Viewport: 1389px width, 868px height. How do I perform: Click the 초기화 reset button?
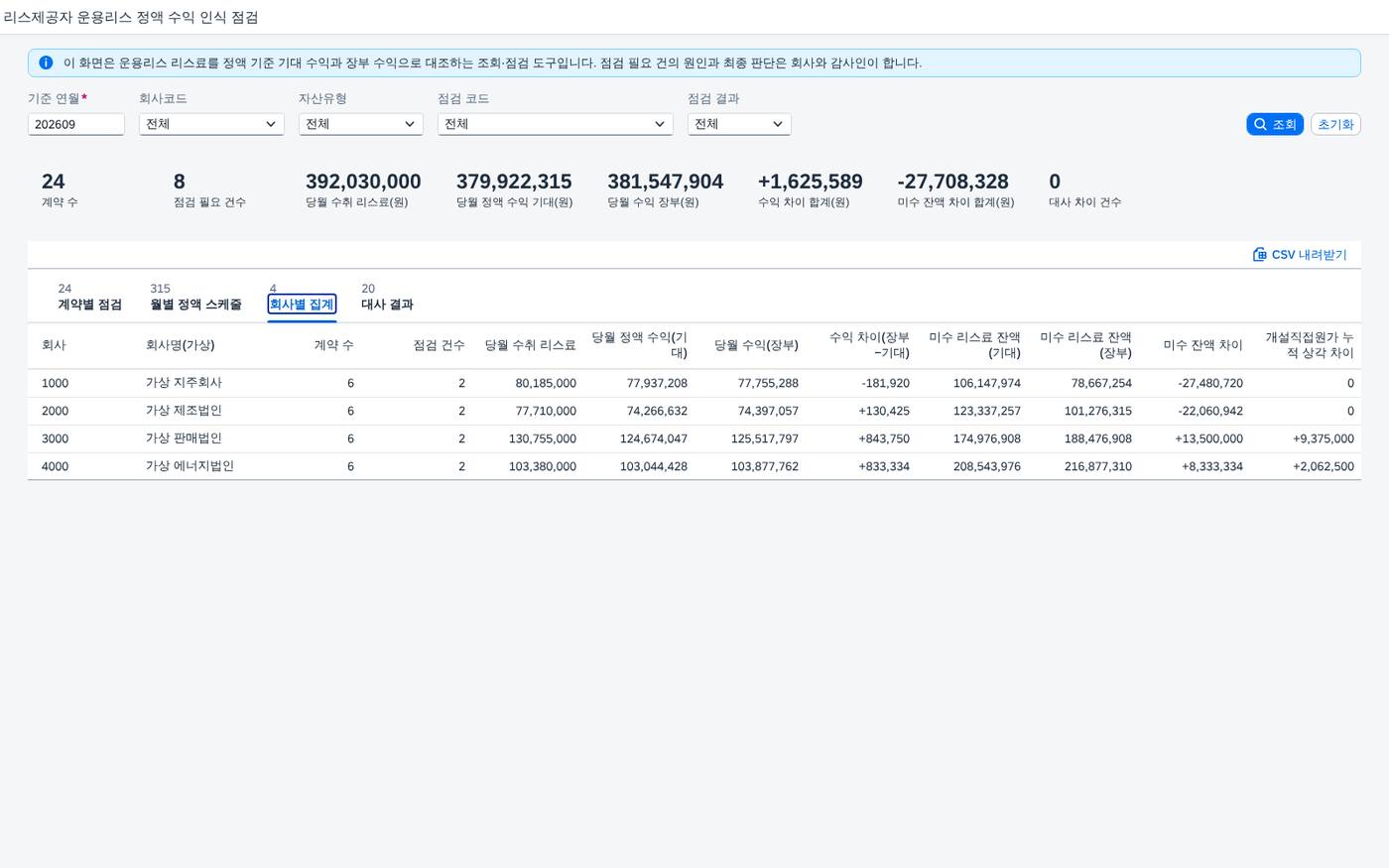point(1335,124)
